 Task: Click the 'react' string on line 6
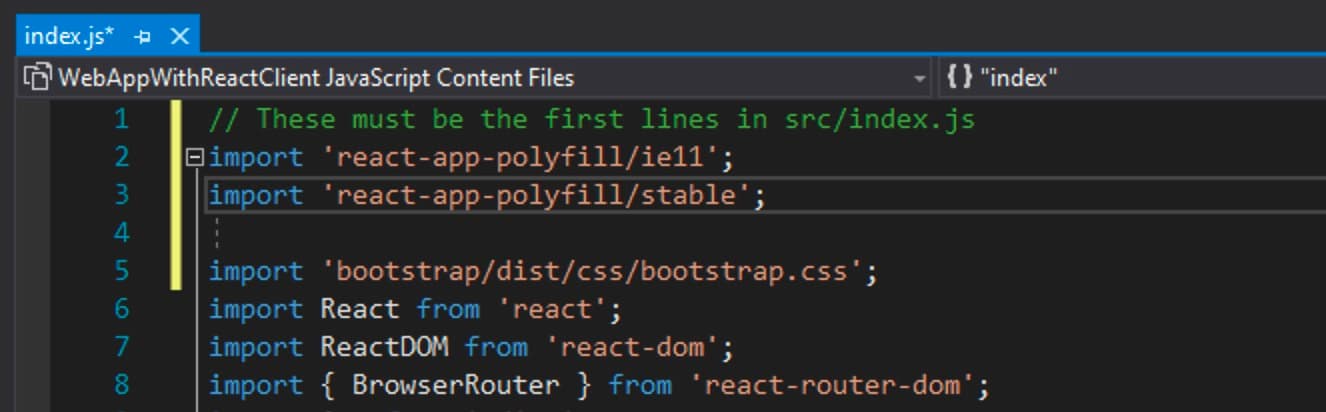tap(552, 310)
